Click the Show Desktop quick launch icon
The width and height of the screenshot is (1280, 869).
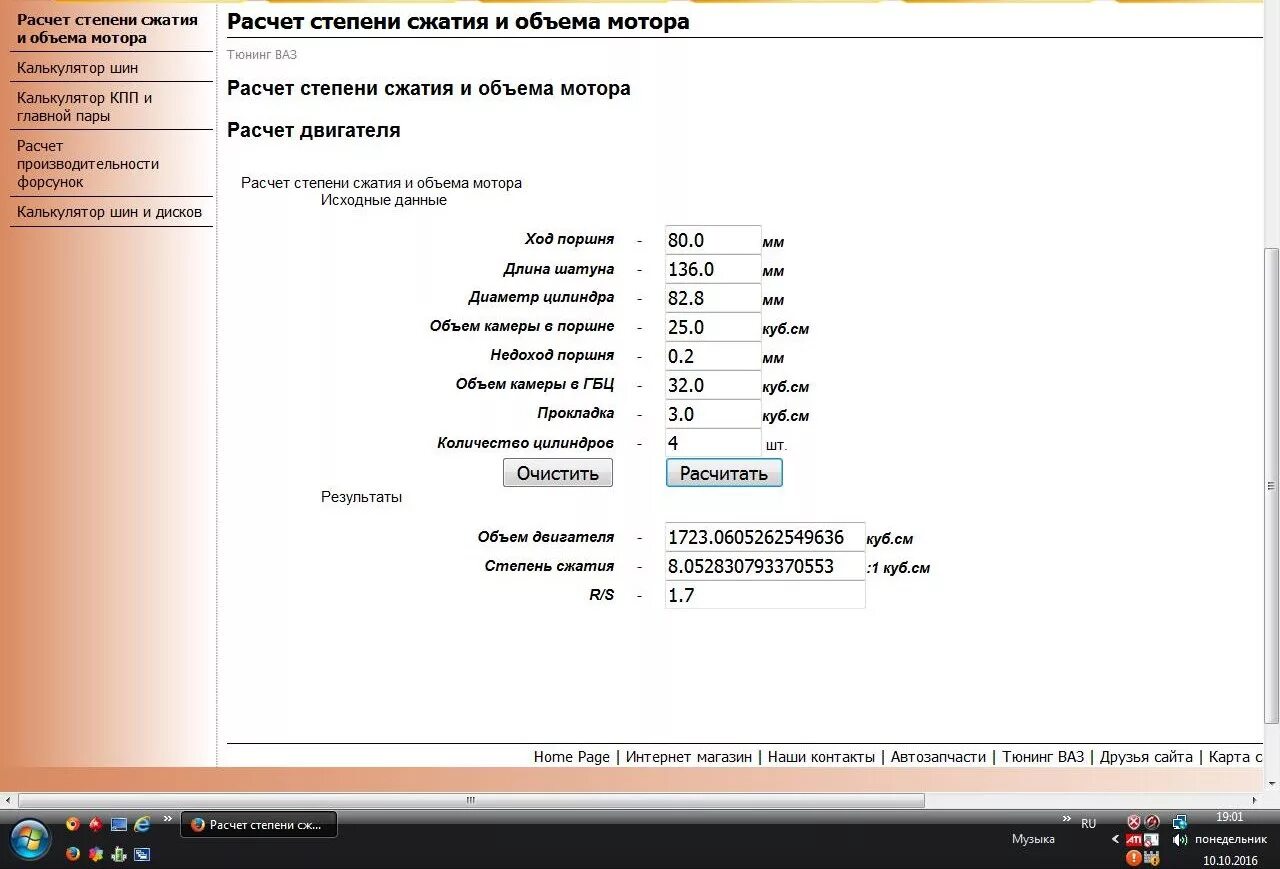point(119,824)
